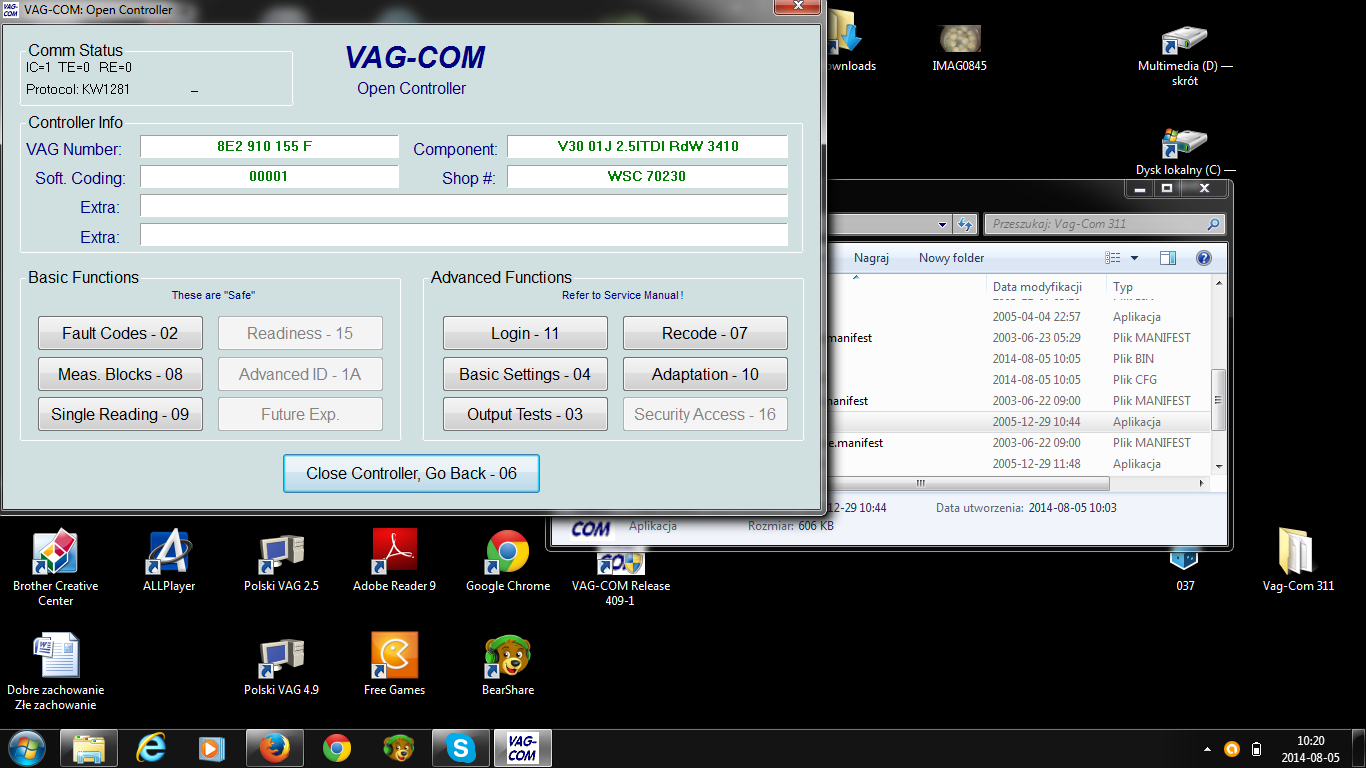
Task: Open Fault Codes - 02
Action: coord(120,333)
